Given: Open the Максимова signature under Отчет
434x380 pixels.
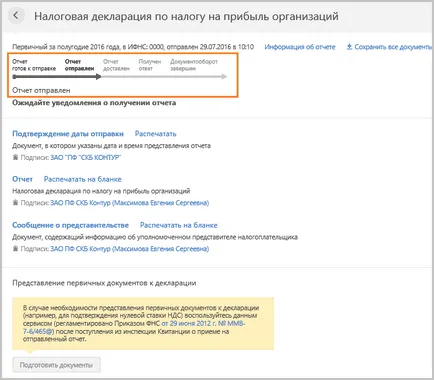Looking at the screenshot, I should (130, 203).
